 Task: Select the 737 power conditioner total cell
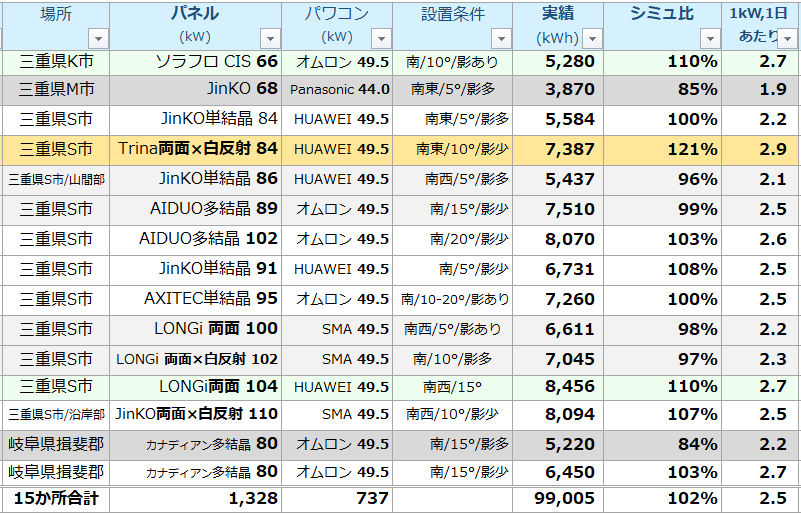coord(337,498)
